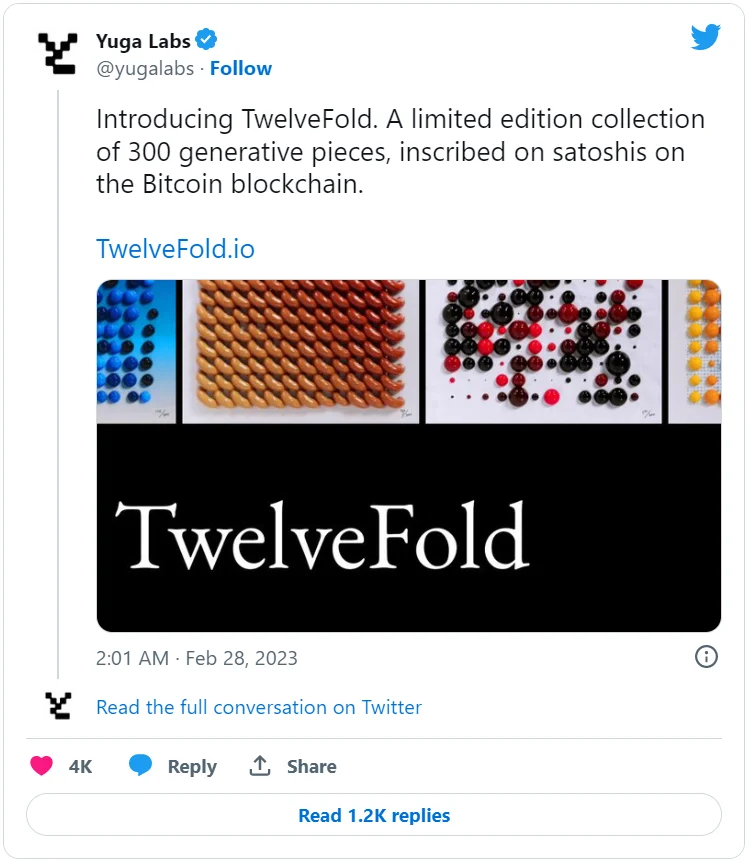This screenshot has height=861, width=752.
Task: Click the Share label text
Action: (x=311, y=767)
